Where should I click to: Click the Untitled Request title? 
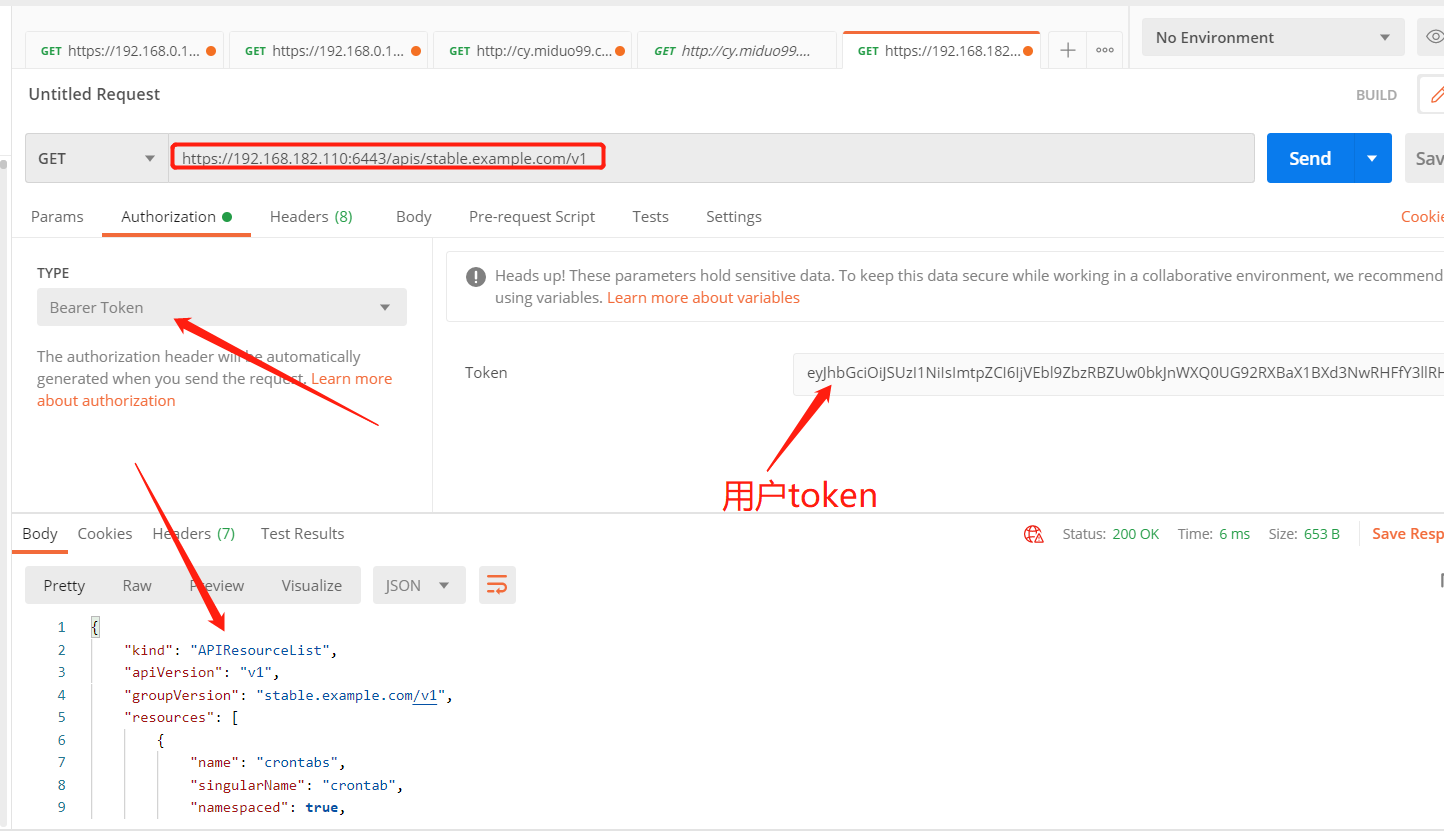(x=94, y=94)
